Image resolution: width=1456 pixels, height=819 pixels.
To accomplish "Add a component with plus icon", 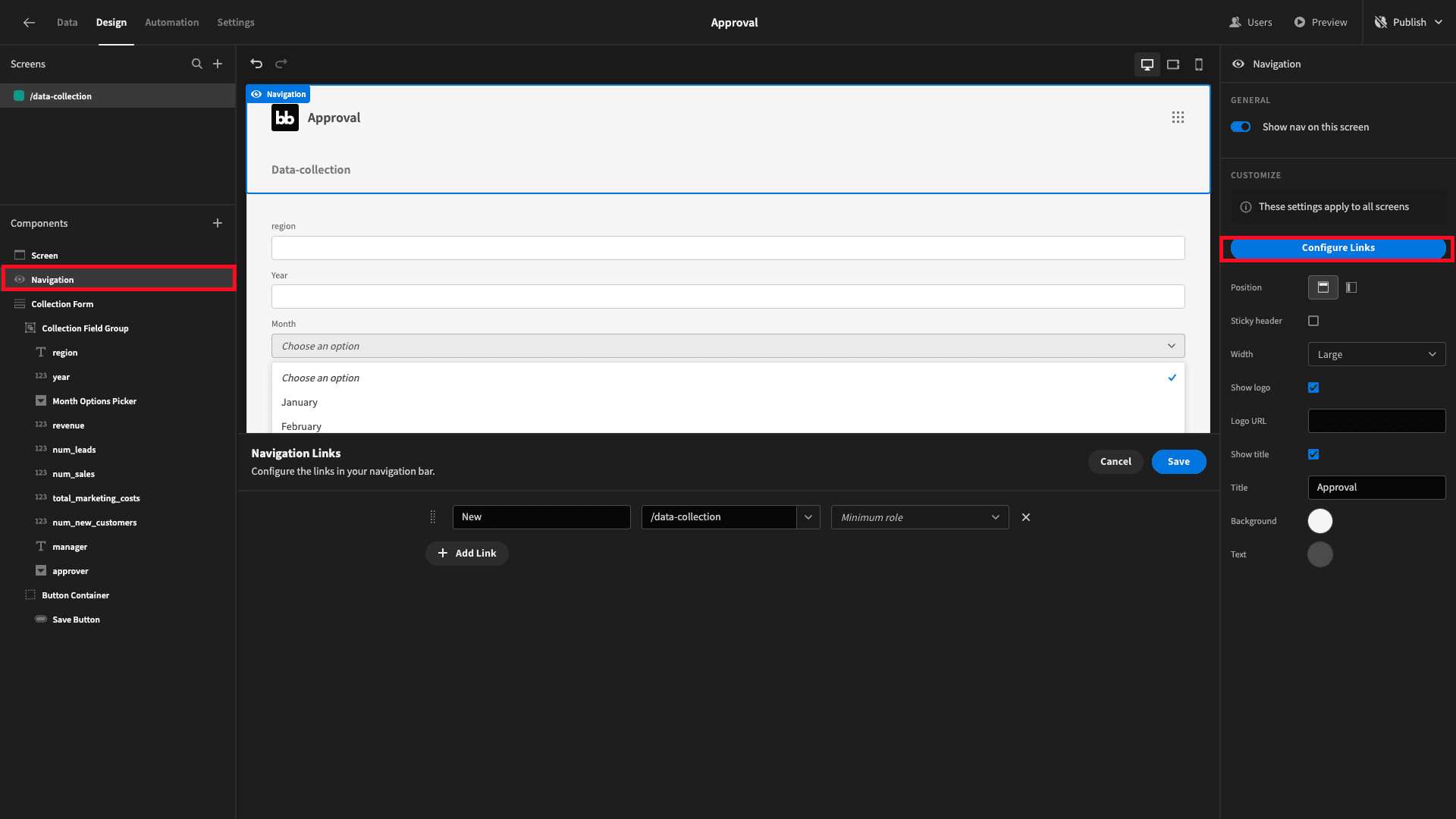I will tap(218, 223).
